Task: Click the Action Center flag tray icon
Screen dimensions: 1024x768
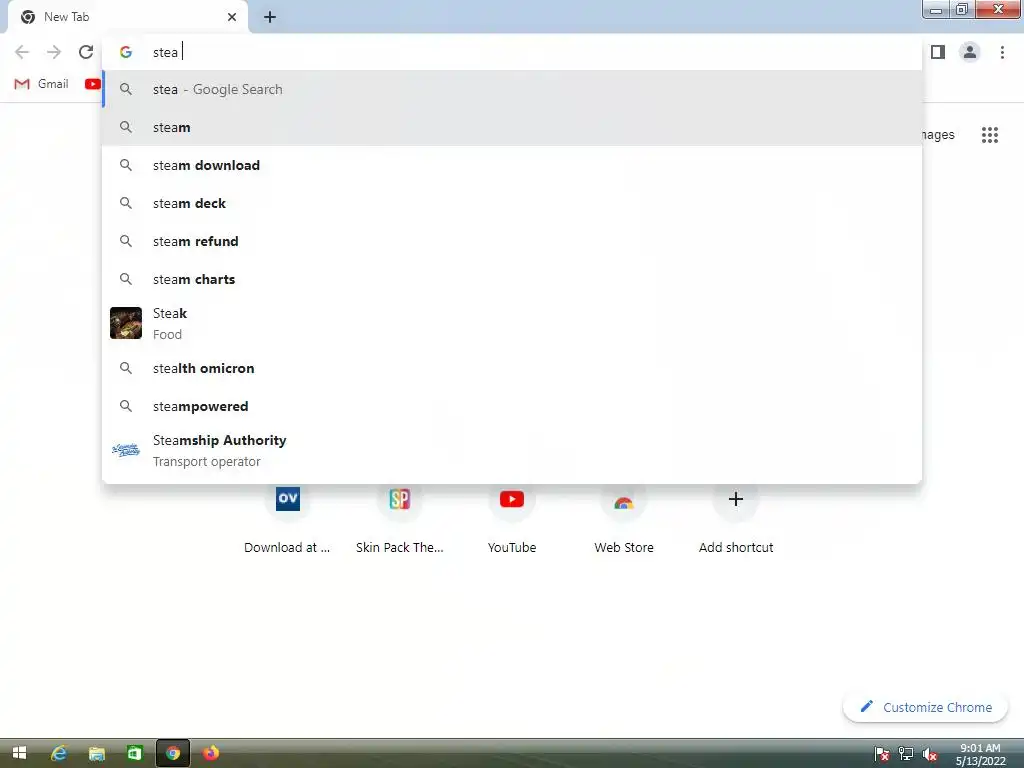Action: [x=882, y=754]
